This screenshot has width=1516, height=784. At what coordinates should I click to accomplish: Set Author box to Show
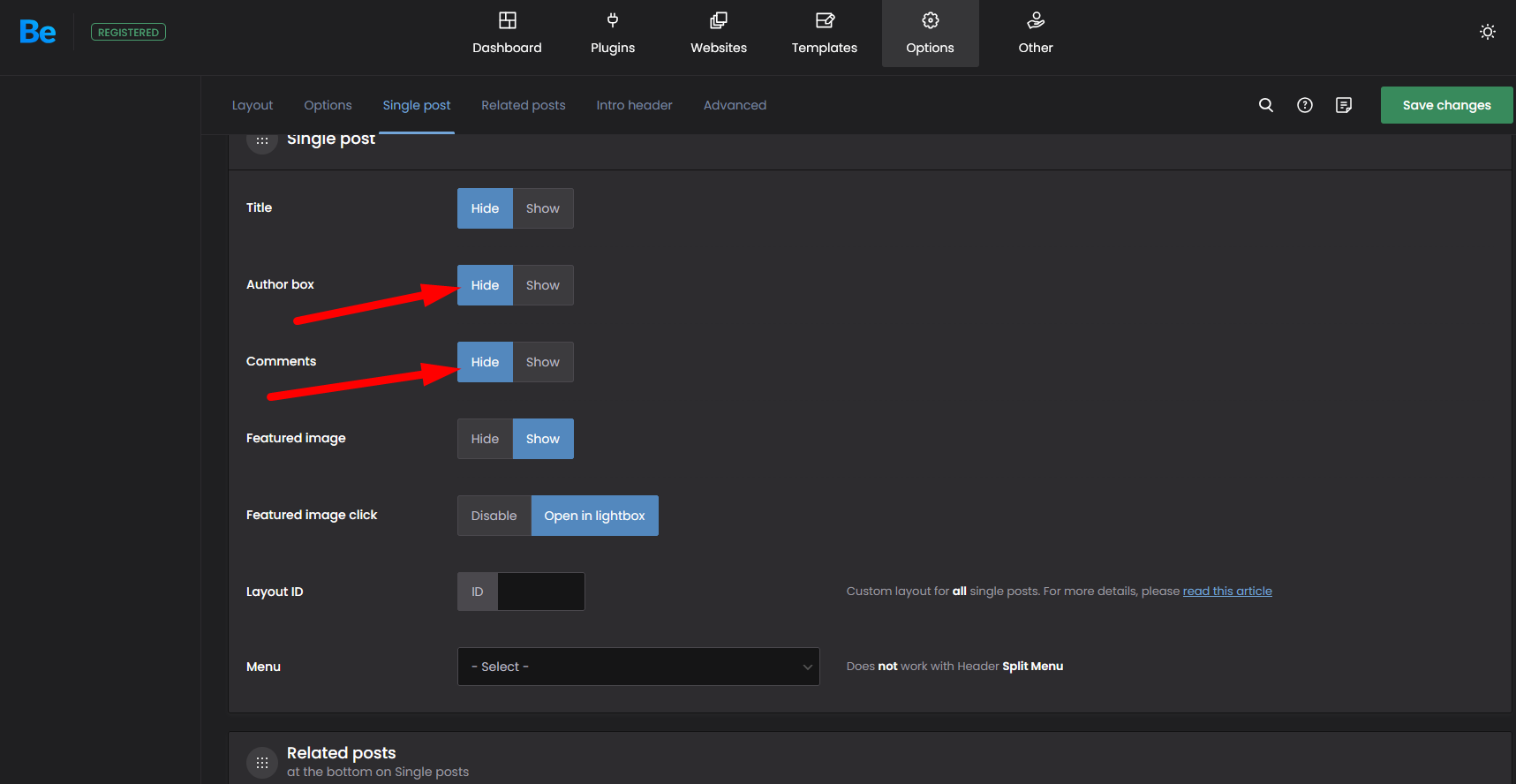(x=542, y=285)
